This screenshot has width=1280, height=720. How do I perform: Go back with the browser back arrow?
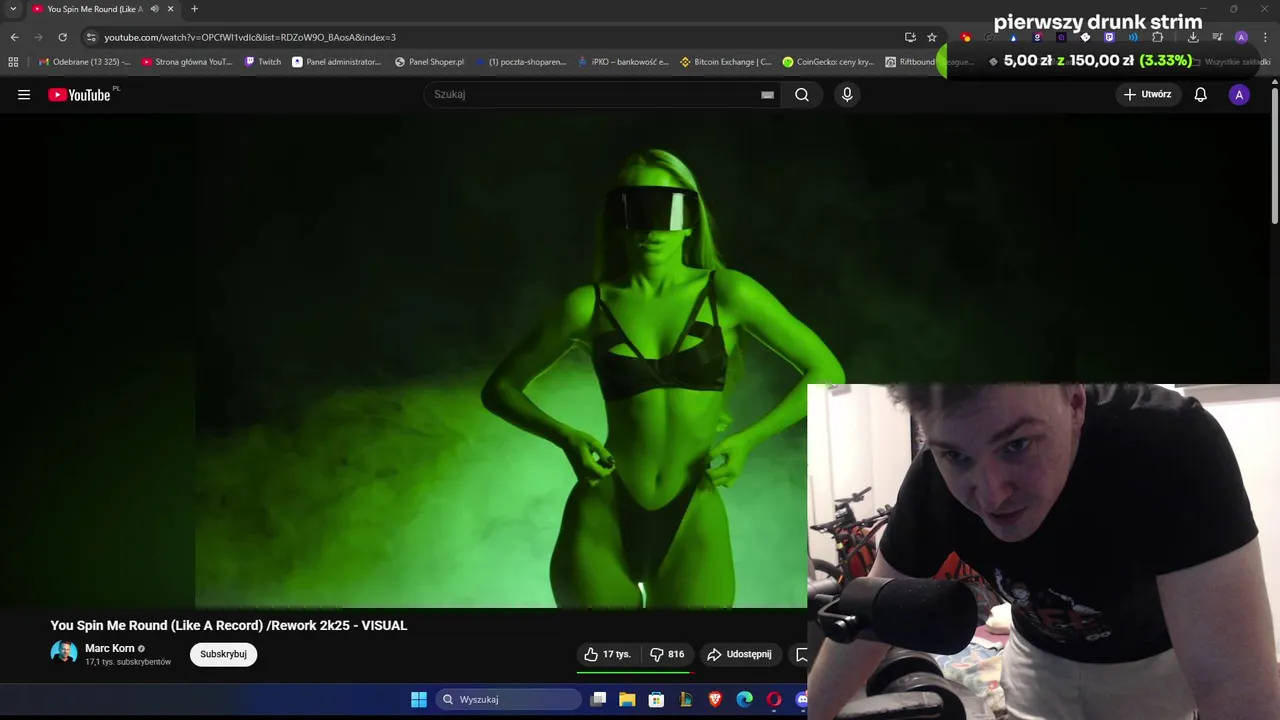coord(14,37)
